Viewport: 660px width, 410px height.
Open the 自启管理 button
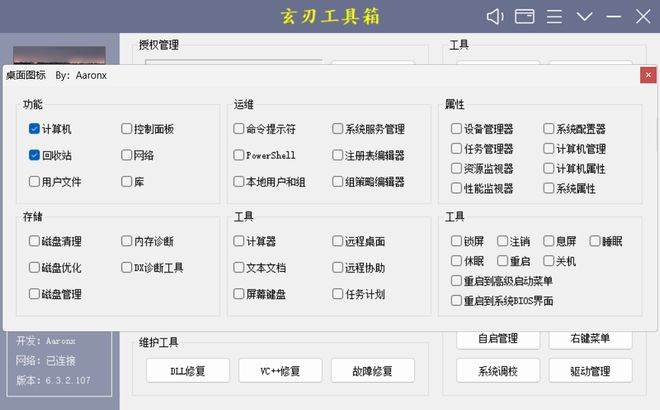[498, 339]
